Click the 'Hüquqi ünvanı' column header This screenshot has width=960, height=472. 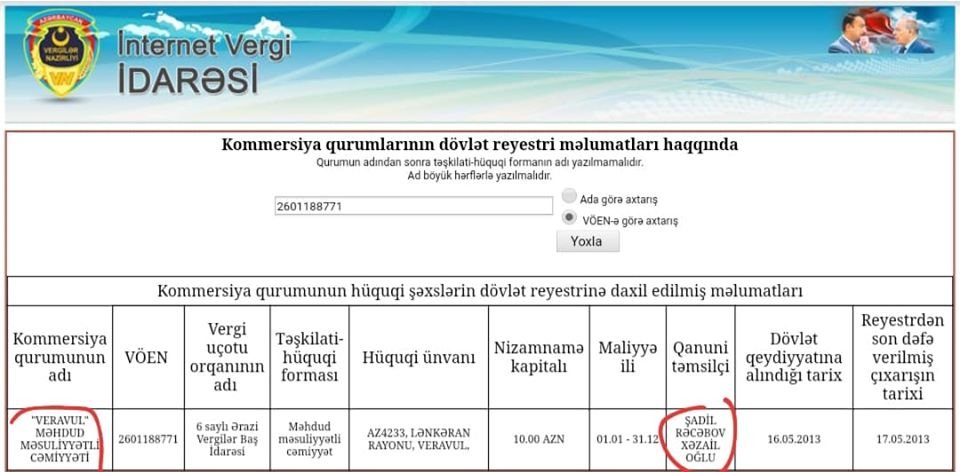[419, 357]
